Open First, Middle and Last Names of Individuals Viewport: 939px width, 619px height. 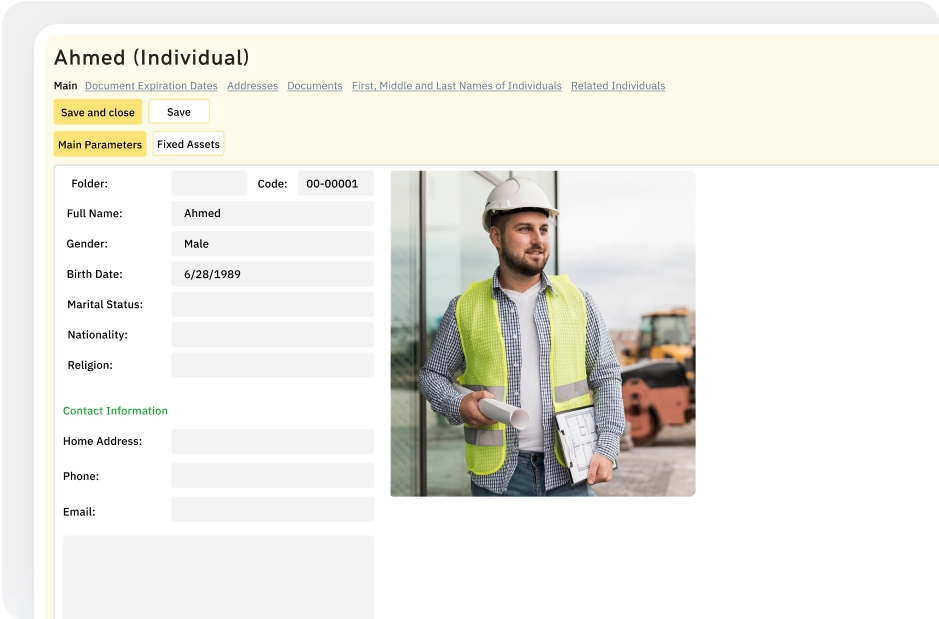coord(456,86)
